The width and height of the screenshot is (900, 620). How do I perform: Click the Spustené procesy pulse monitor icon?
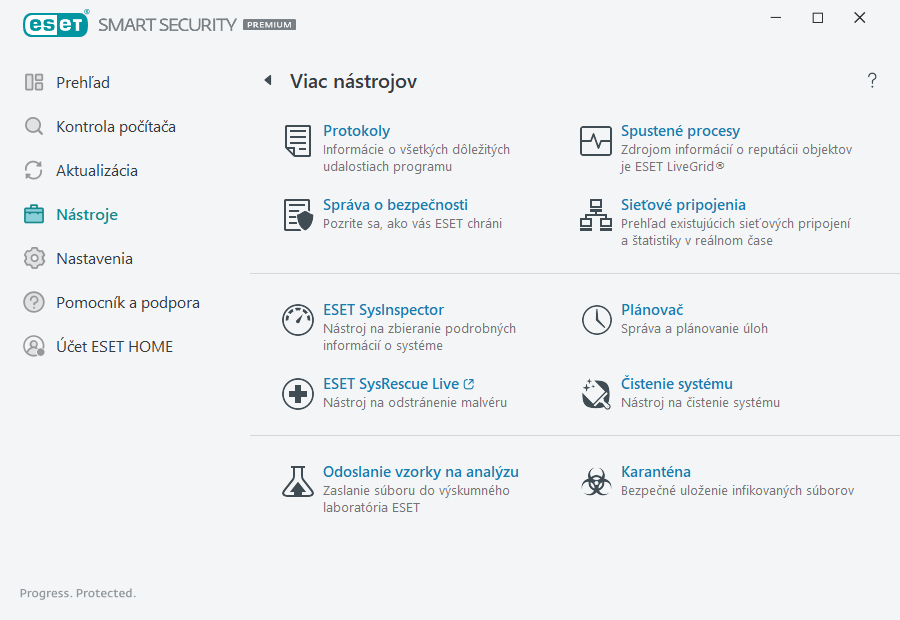click(596, 141)
